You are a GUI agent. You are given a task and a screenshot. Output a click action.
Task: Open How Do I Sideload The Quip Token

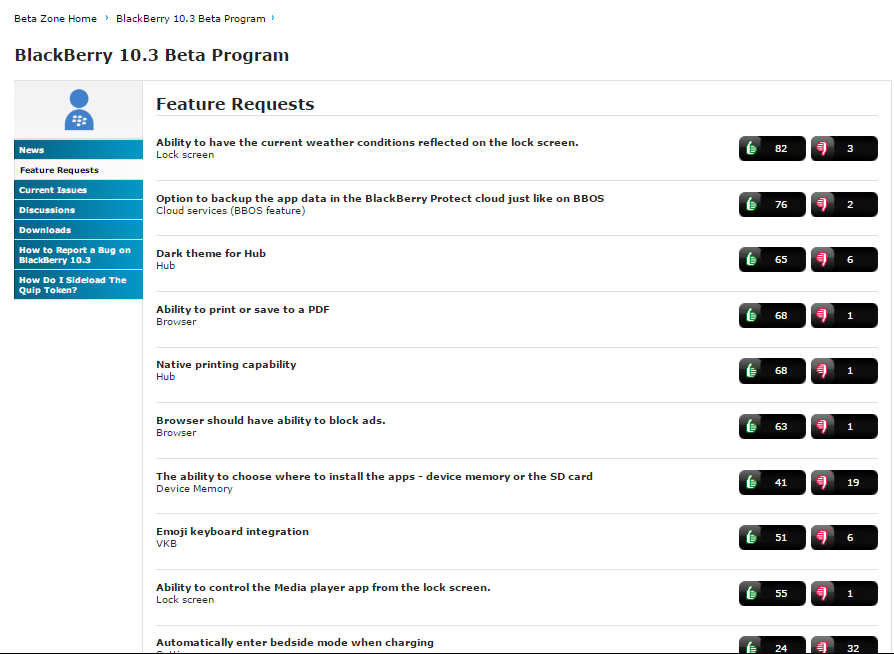(79, 285)
